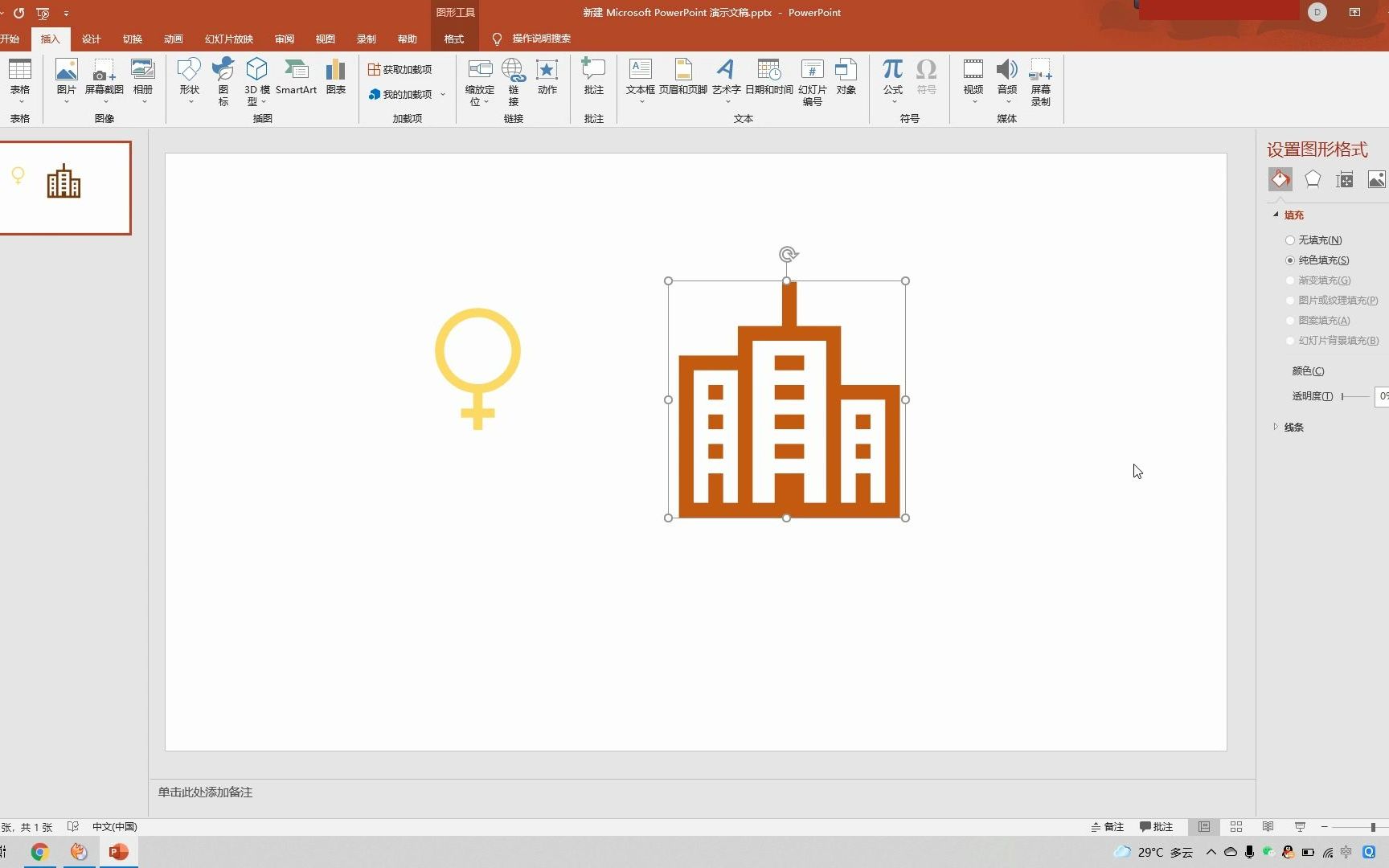The height and width of the screenshot is (868, 1389).
Task: Insert a 公式 equation
Action: [893, 70]
